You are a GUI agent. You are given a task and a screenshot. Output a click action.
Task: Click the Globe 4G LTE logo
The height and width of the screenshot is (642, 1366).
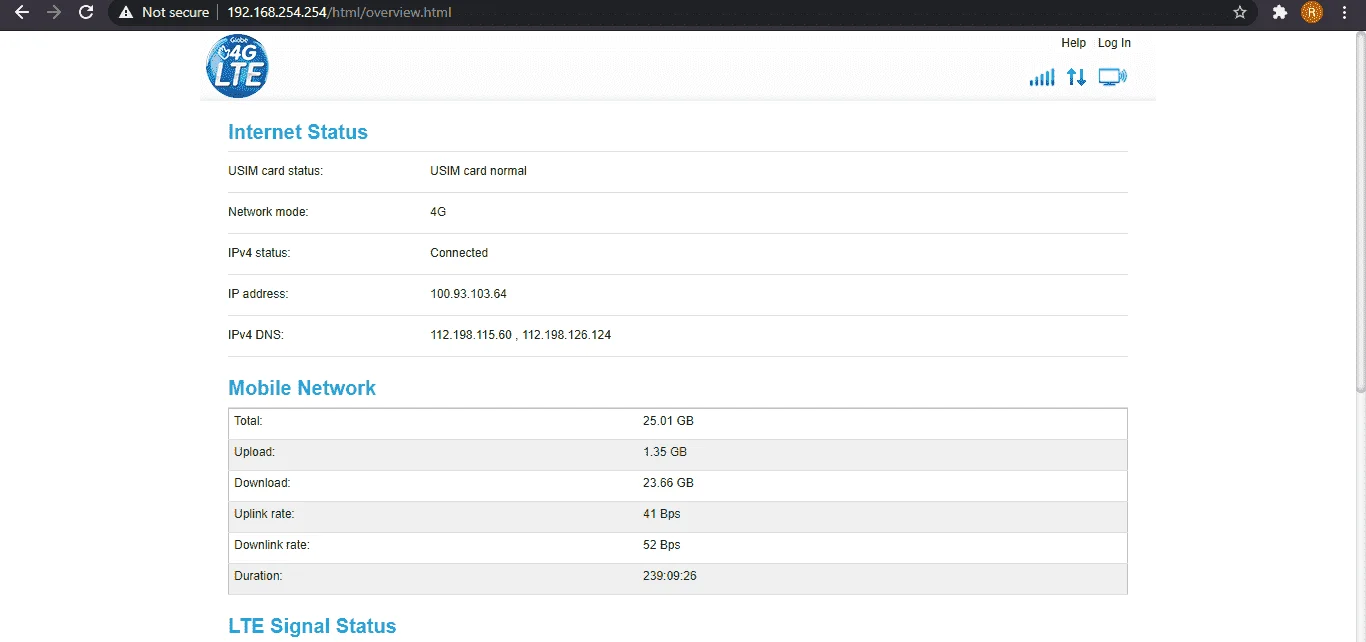[237, 65]
